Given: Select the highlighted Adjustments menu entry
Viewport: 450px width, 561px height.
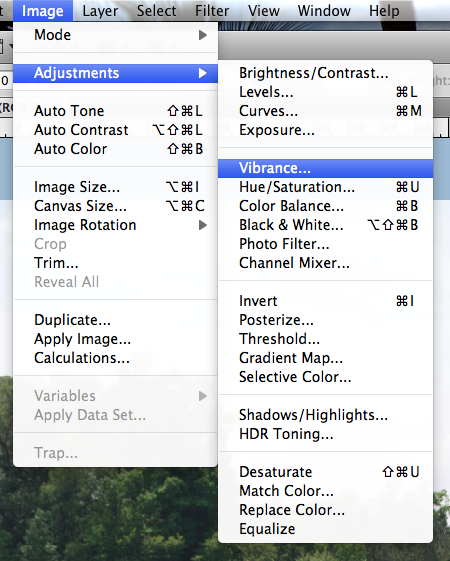Looking at the screenshot, I should pos(115,73).
